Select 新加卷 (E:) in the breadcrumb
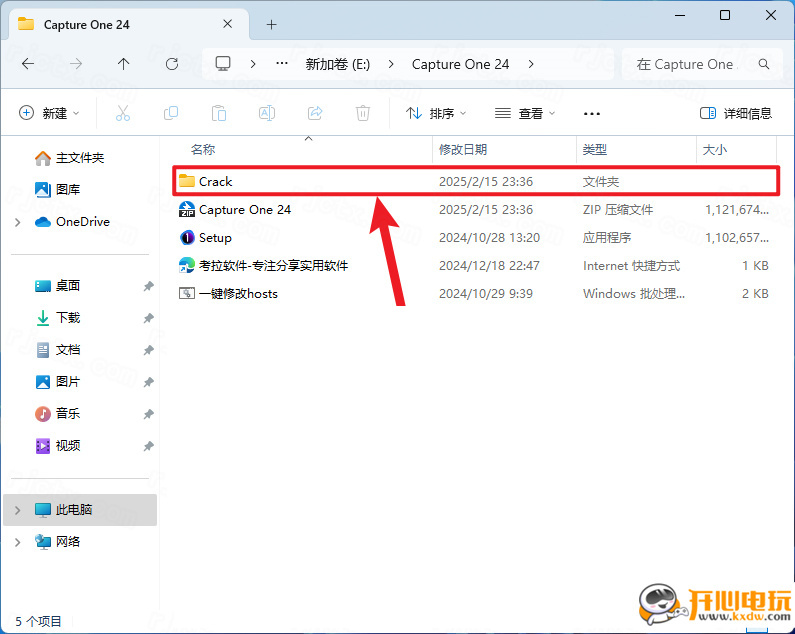The height and width of the screenshot is (634, 795). click(x=338, y=64)
